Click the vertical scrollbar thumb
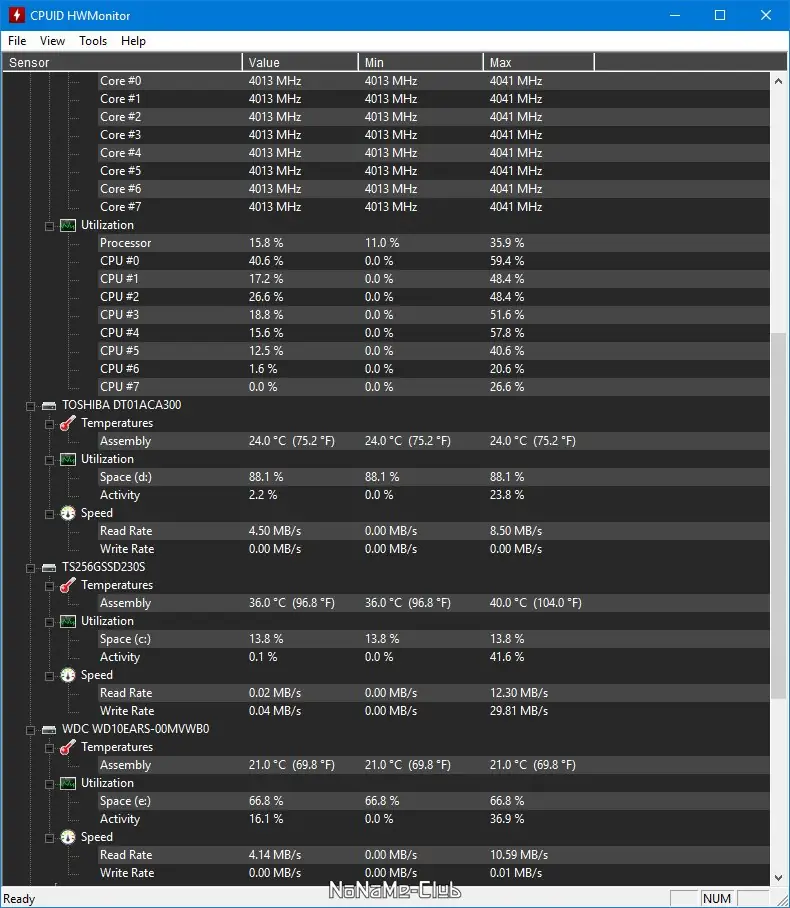This screenshot has height=908, width=790. click(778, 515)
